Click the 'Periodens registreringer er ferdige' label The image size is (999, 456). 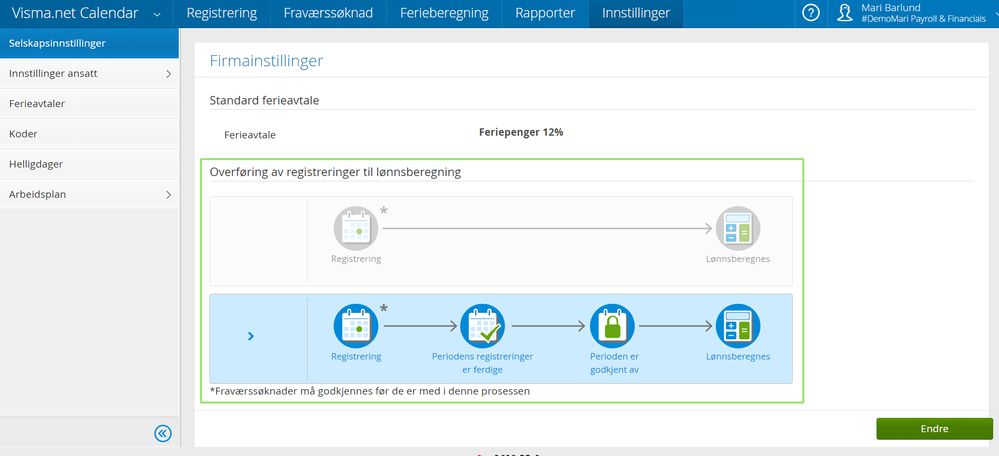(x=482, y=362)
